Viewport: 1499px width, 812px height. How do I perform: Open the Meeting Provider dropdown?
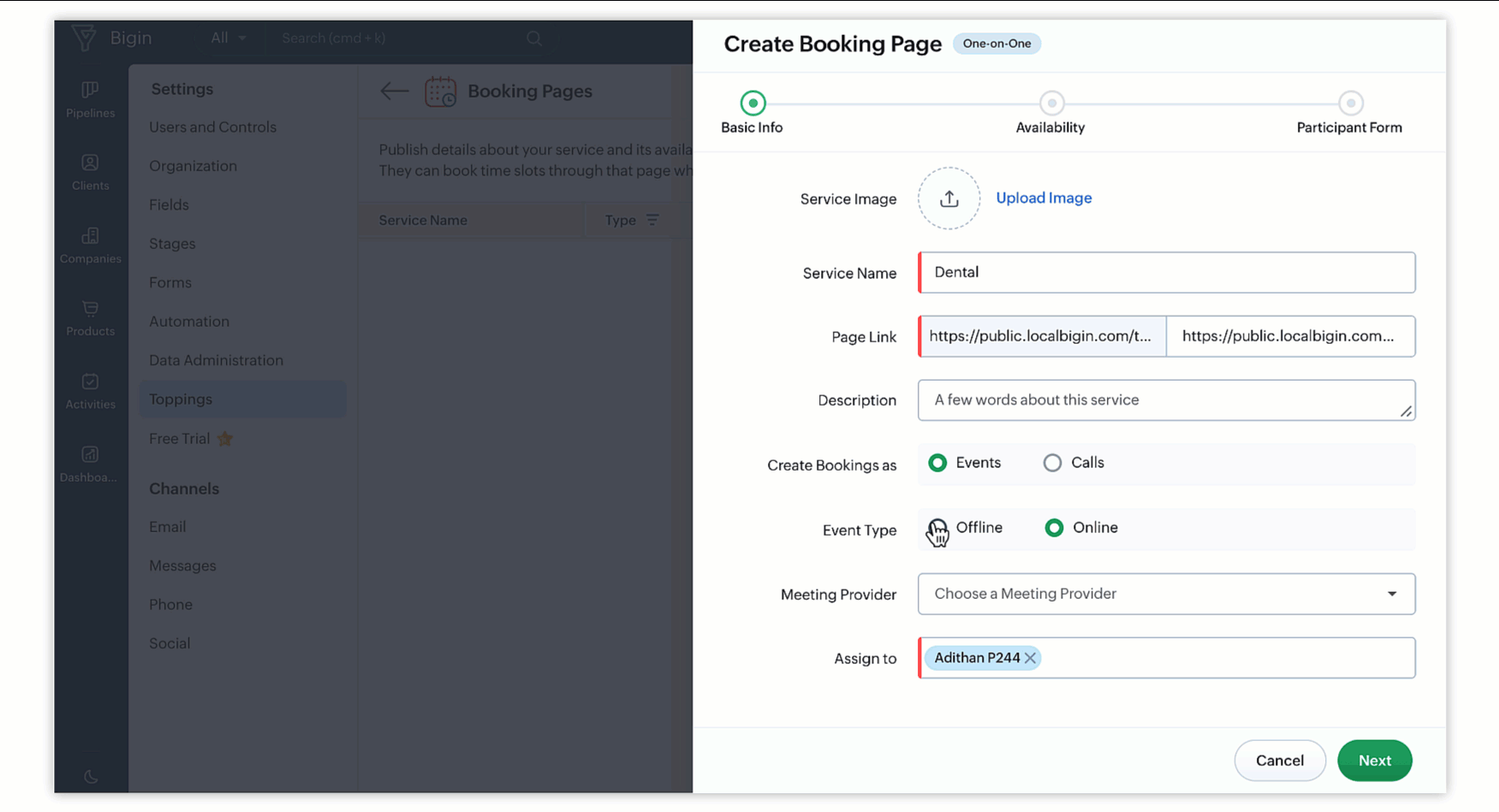point(1166,594)
